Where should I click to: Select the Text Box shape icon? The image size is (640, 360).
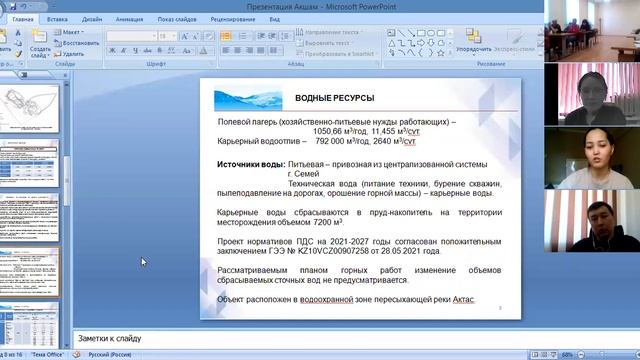[391, 33]
